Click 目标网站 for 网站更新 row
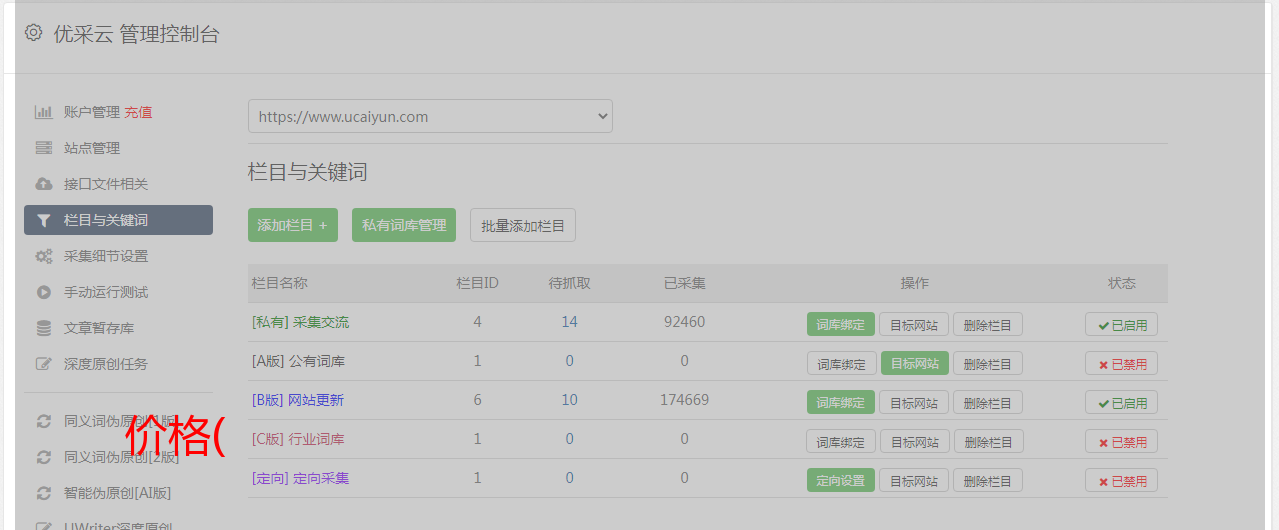 click(x=914, y=402)
